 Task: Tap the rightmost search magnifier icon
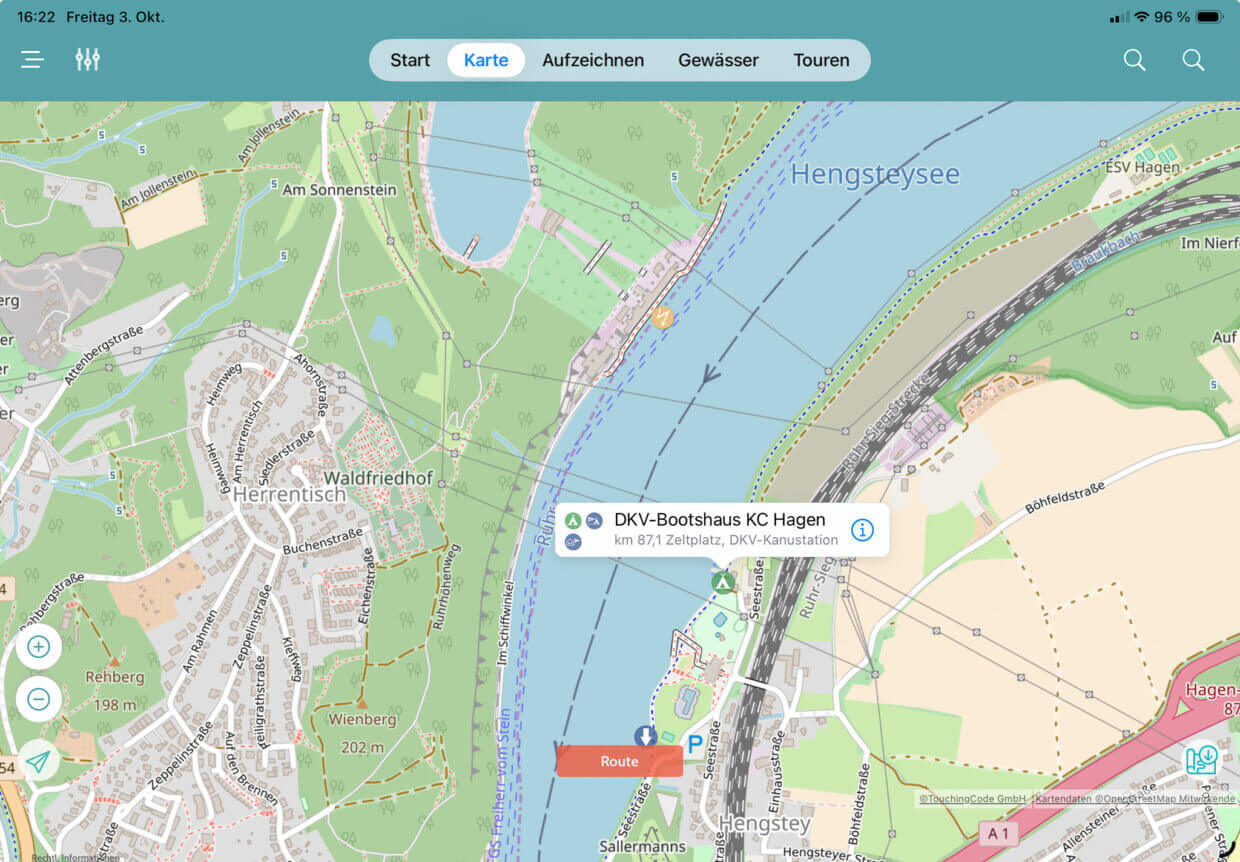[x=1193, y=60]
